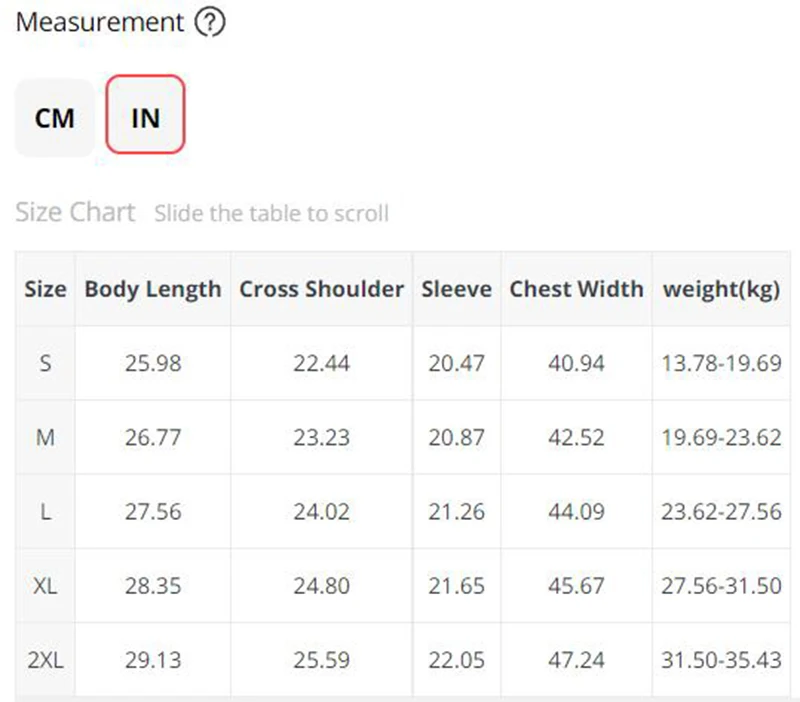This screenshot has height=702, width=800.
Task: Click the 'Slide the table to scroll' hint
Action: pos(272,213)
